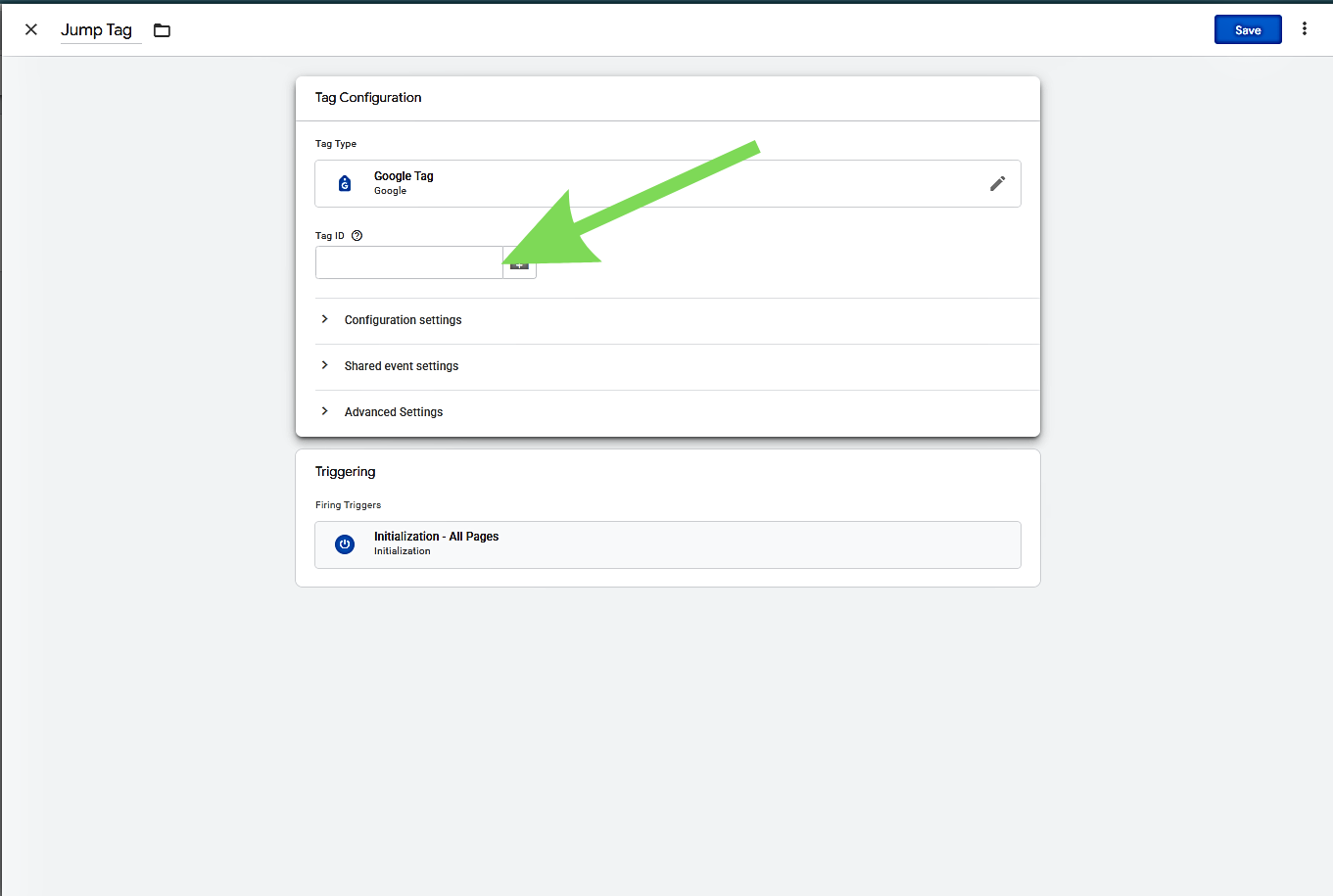
Task: Expand Shared event settings chevron
Action: pyautogui.click(x=325, y=365)
